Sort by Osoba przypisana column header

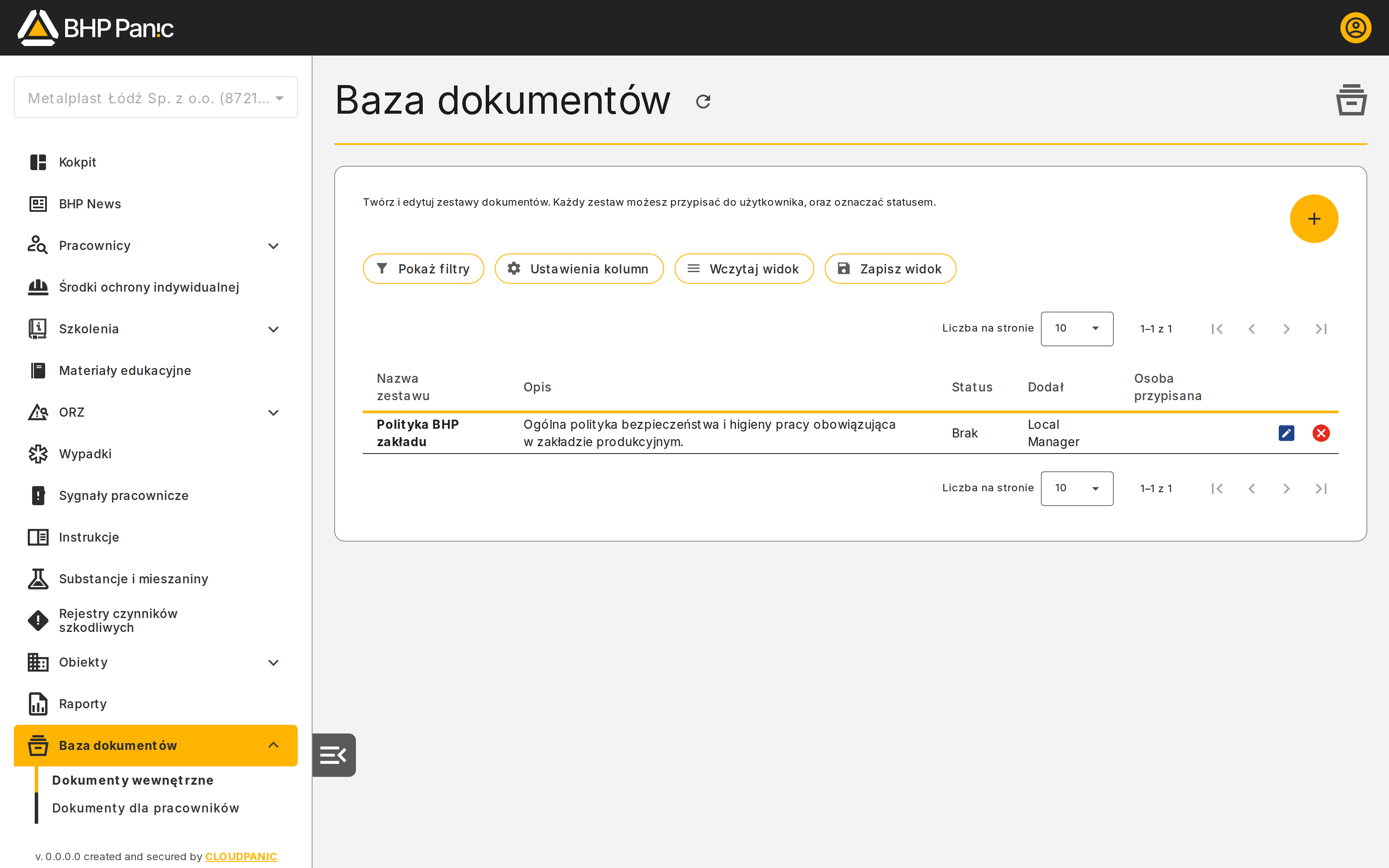1168,388
